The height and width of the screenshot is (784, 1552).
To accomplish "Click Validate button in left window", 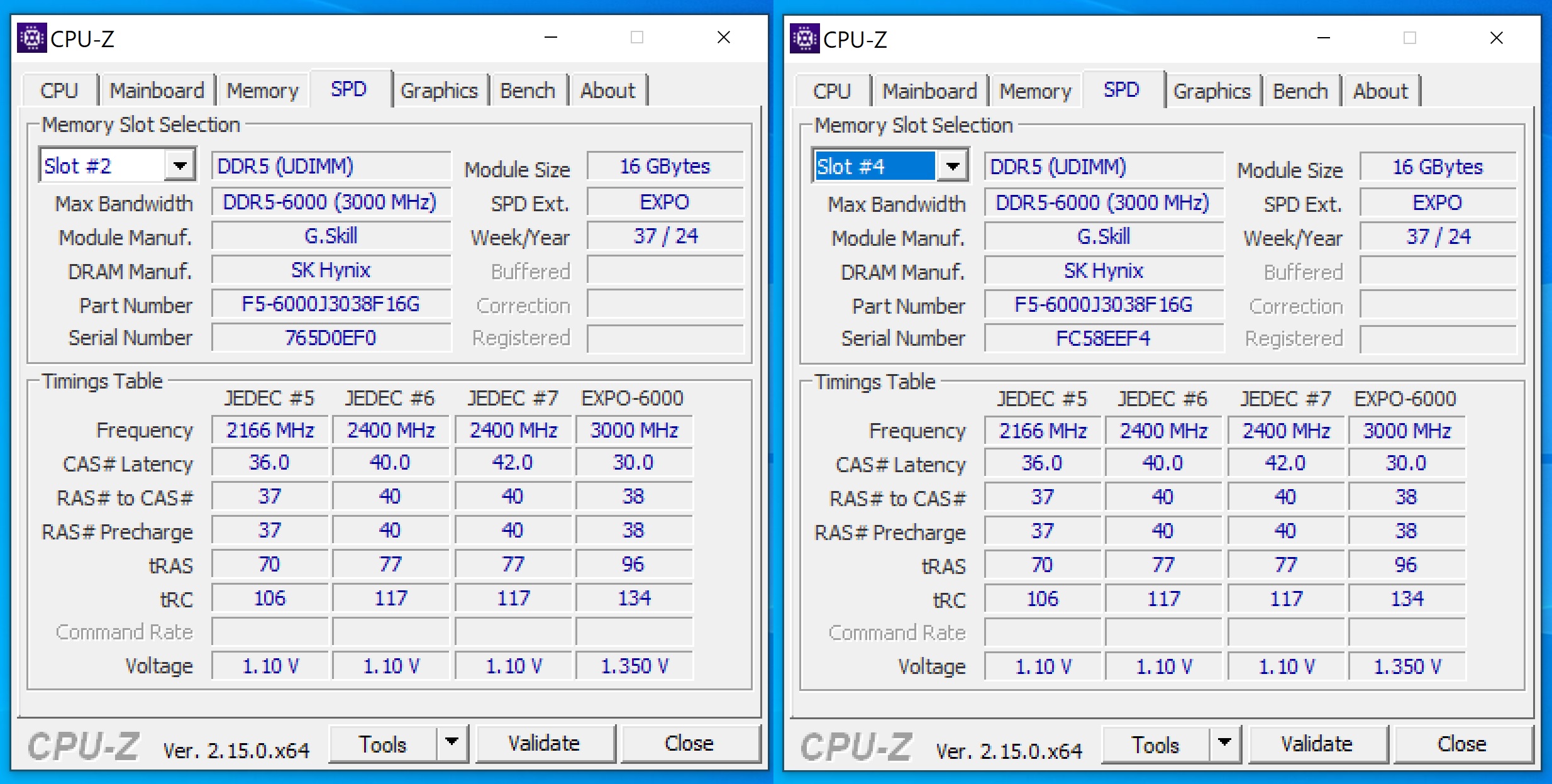I will (545, 744).
